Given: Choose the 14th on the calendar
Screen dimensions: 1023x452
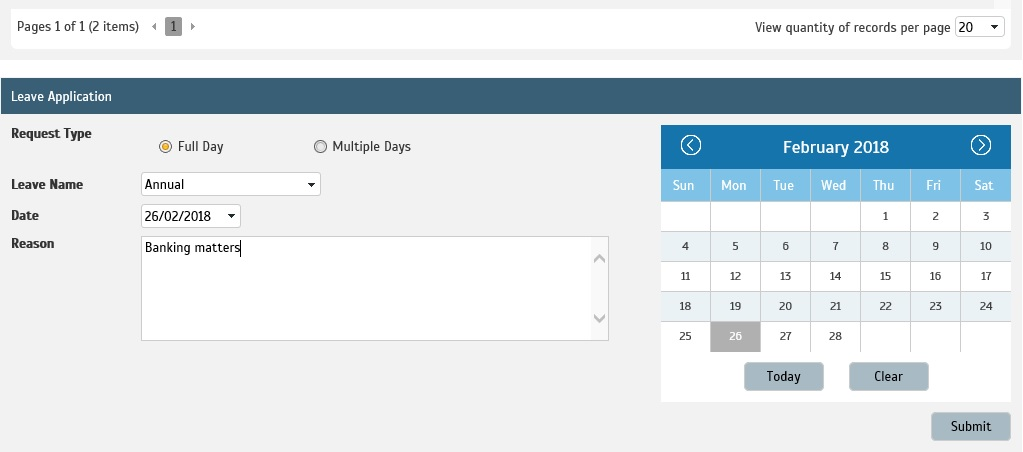Looking at the screenshot, I should click(835, 277).
